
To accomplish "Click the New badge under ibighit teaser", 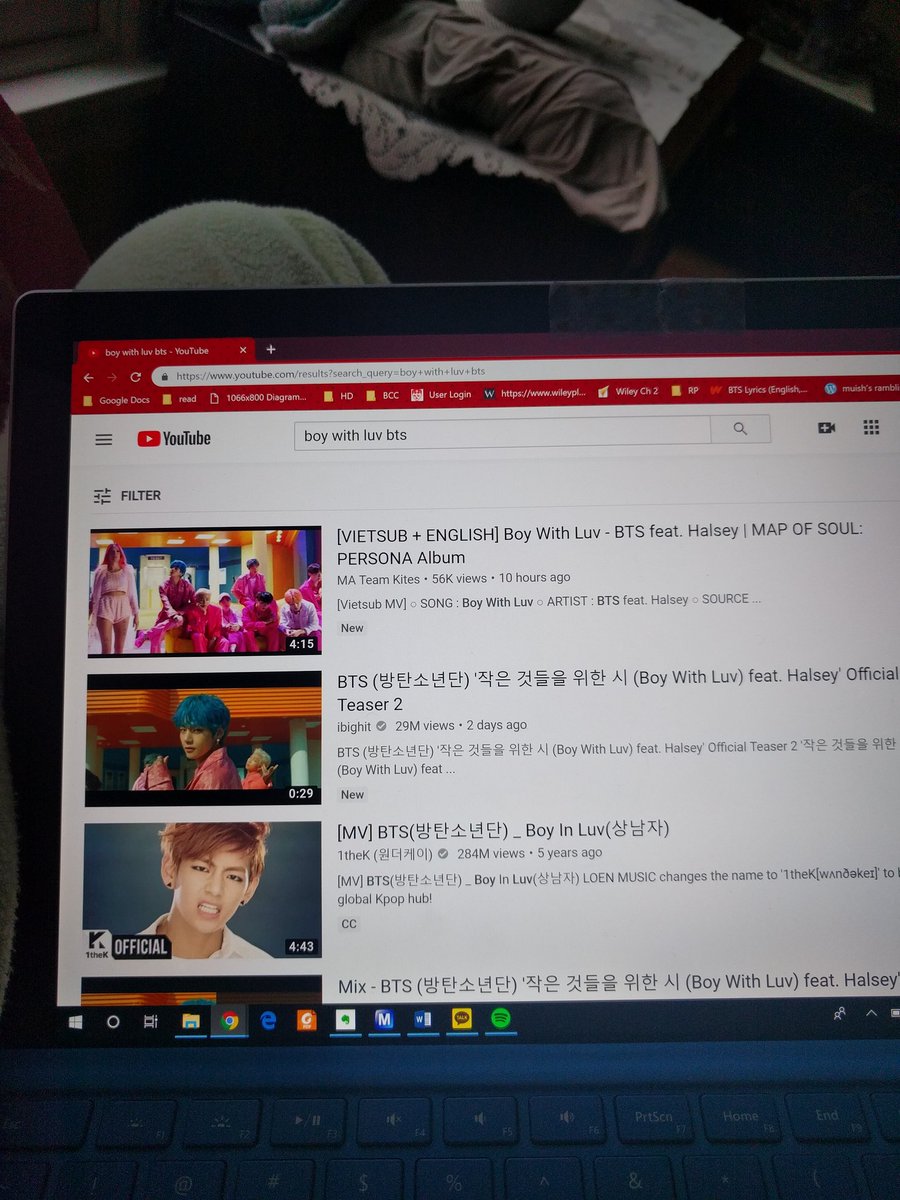I will tap(352, 794).
